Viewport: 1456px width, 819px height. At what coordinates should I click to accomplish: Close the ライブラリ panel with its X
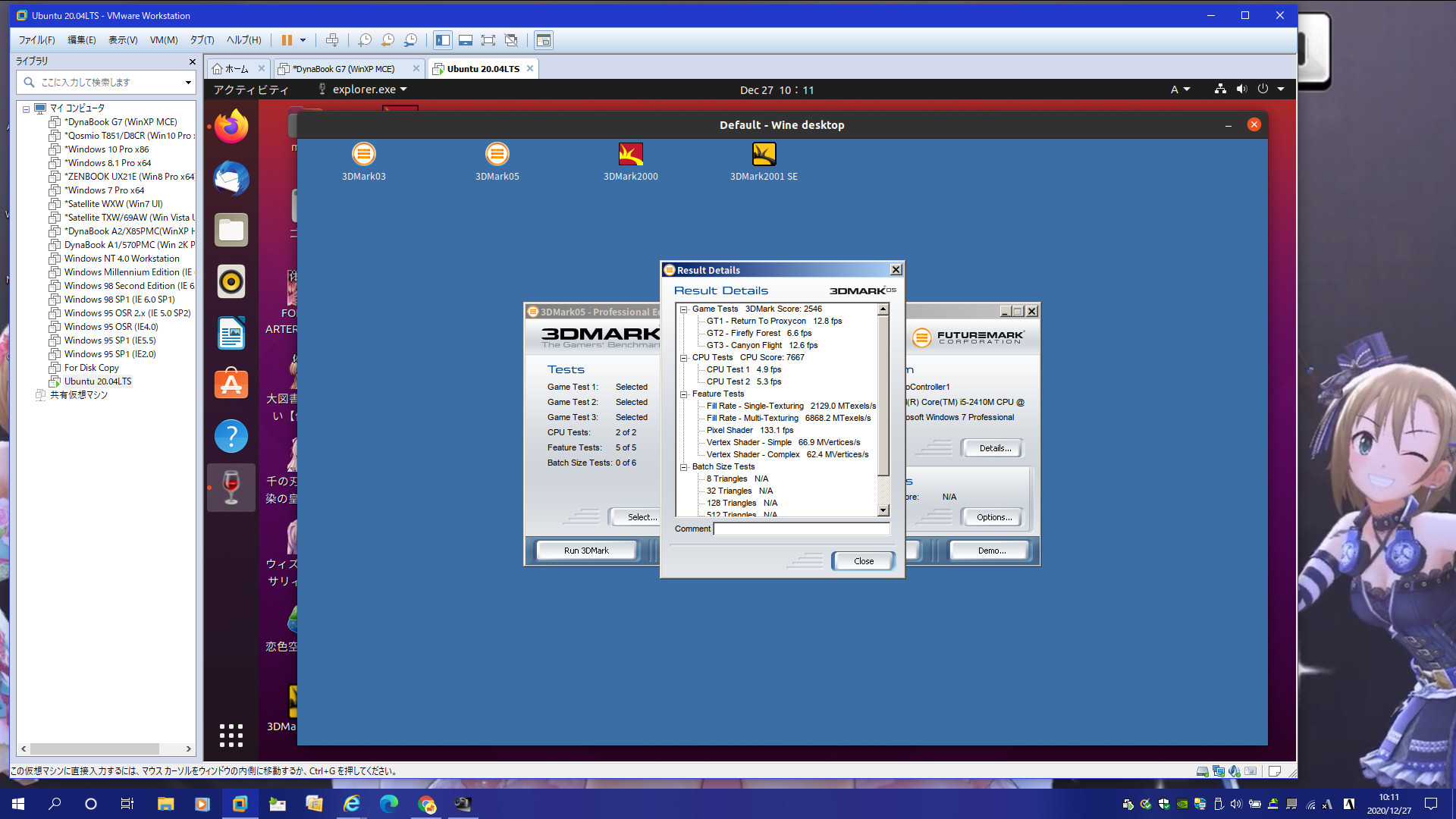(x=192, y=61)
